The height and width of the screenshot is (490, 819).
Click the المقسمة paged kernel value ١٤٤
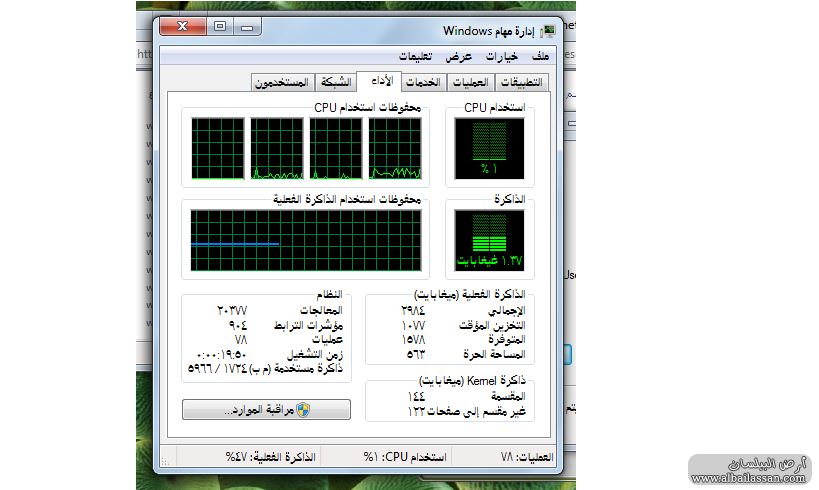[416, 396]
